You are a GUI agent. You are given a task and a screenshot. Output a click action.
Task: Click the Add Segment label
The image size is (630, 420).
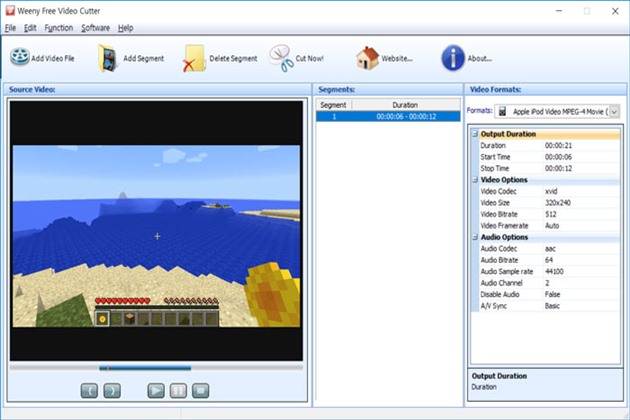pos(143,58)
